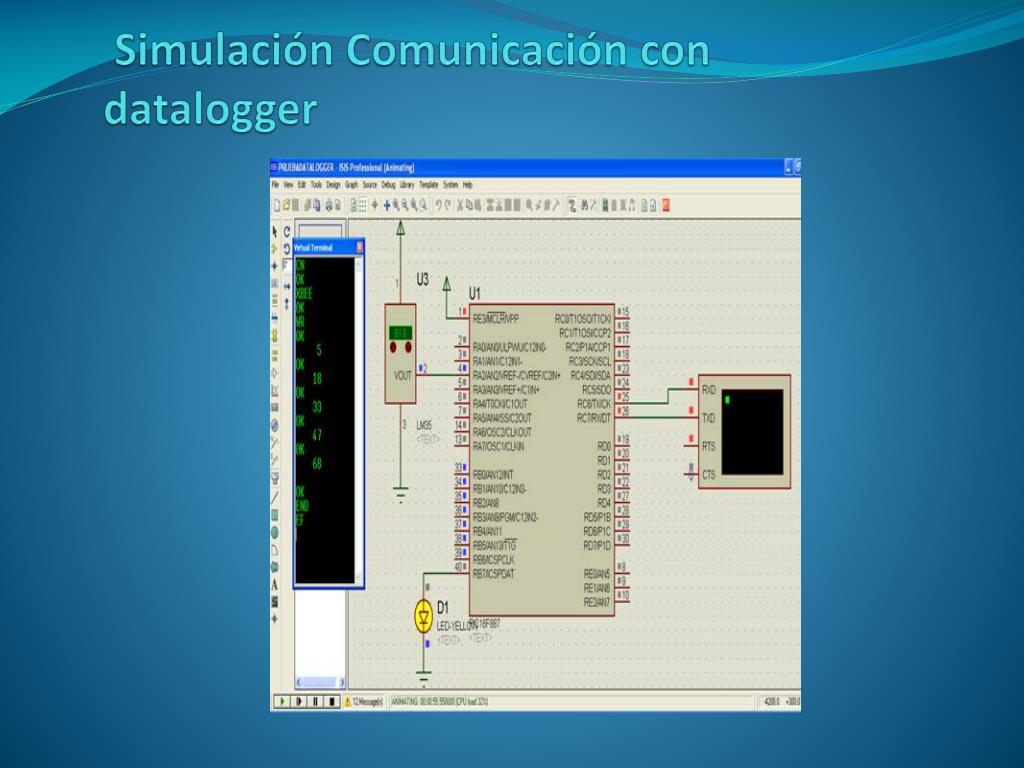Click the horizontal mirror arrow icon
The height and width of the screenshot is (768, 1024).
(287, 286)
